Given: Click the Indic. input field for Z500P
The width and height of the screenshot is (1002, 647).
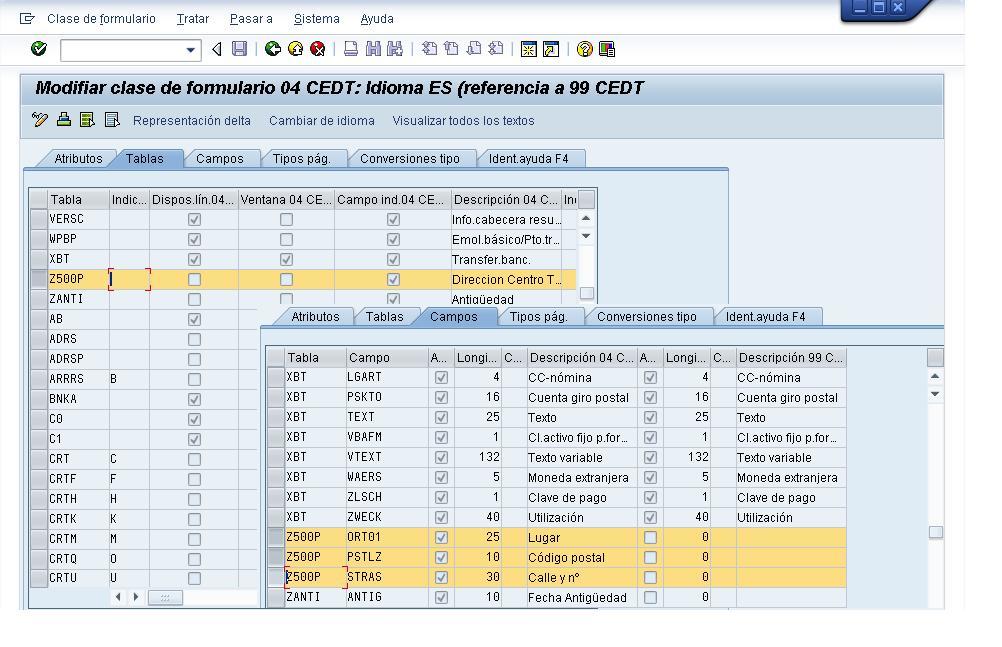Looking at the screenshot, I should tap(130, 279).
